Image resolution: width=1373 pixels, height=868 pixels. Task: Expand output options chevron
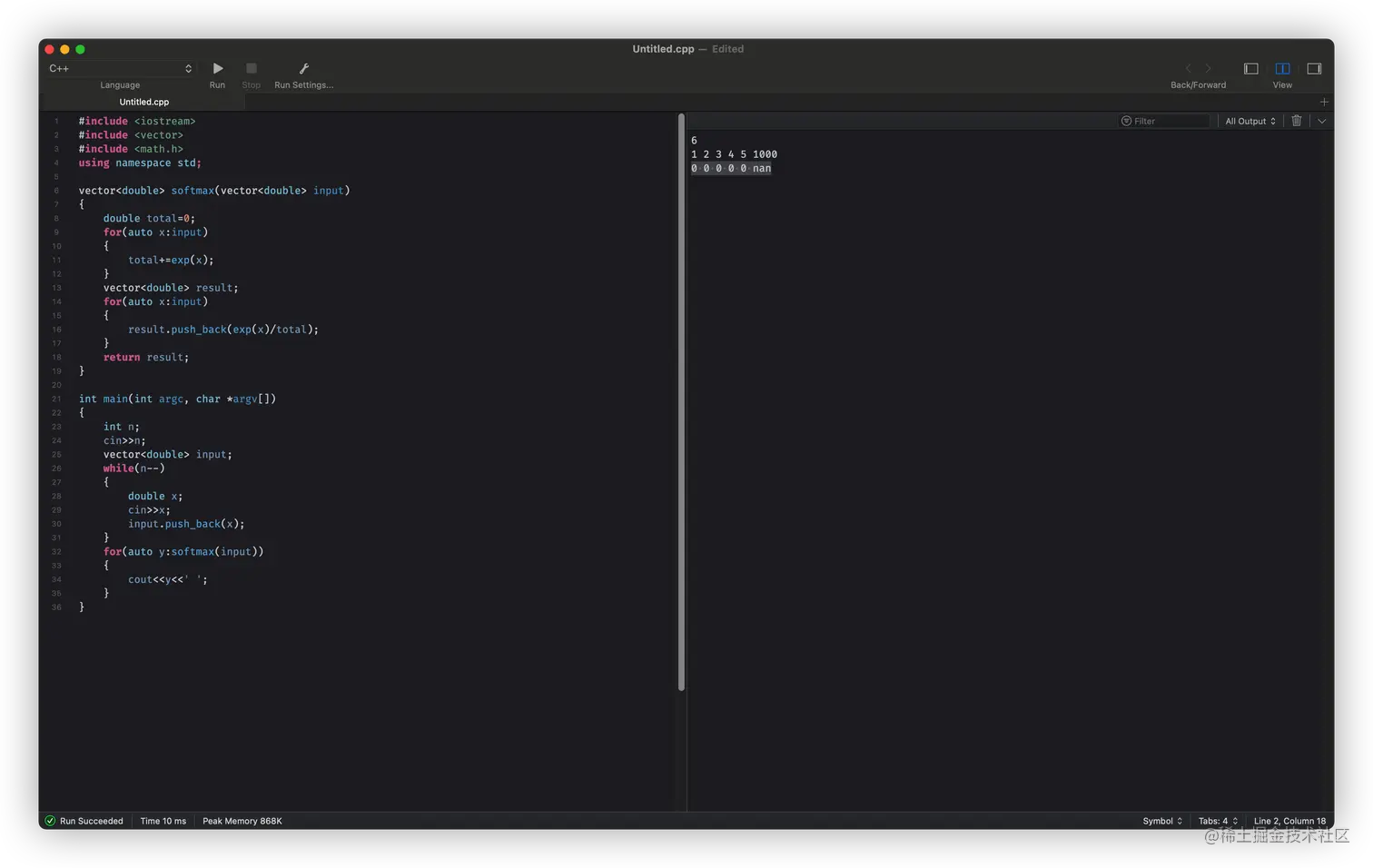point(1322,121)
